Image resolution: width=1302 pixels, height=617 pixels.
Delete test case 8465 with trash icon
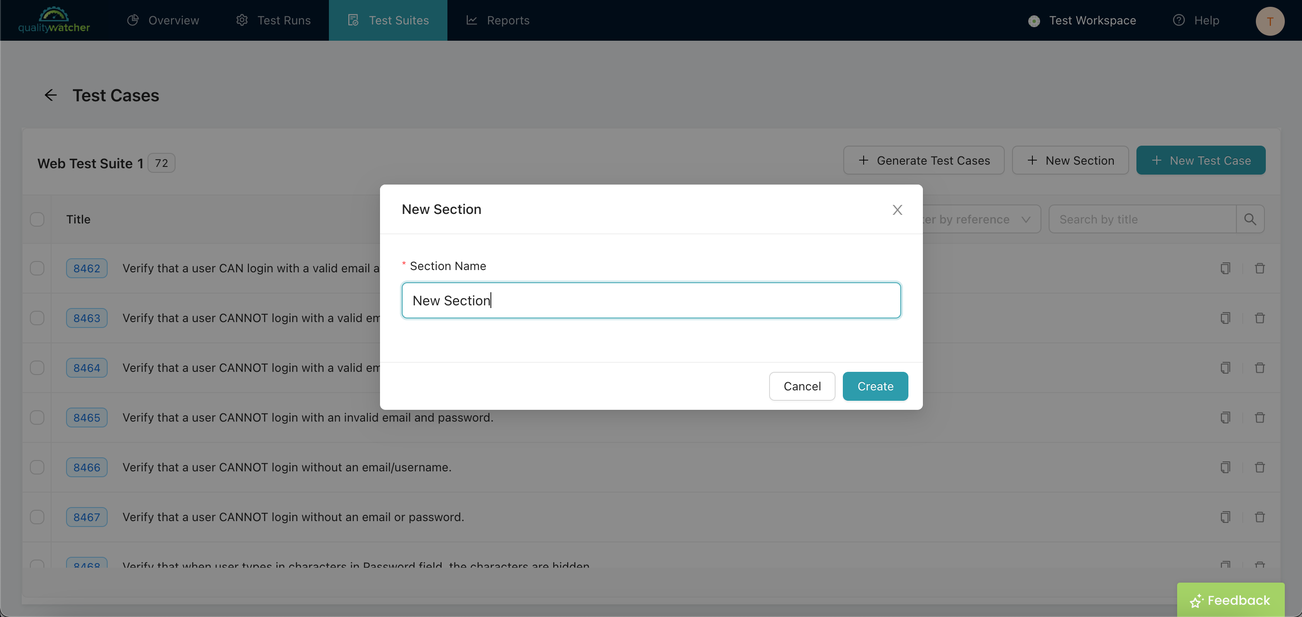click(1260, 417)
